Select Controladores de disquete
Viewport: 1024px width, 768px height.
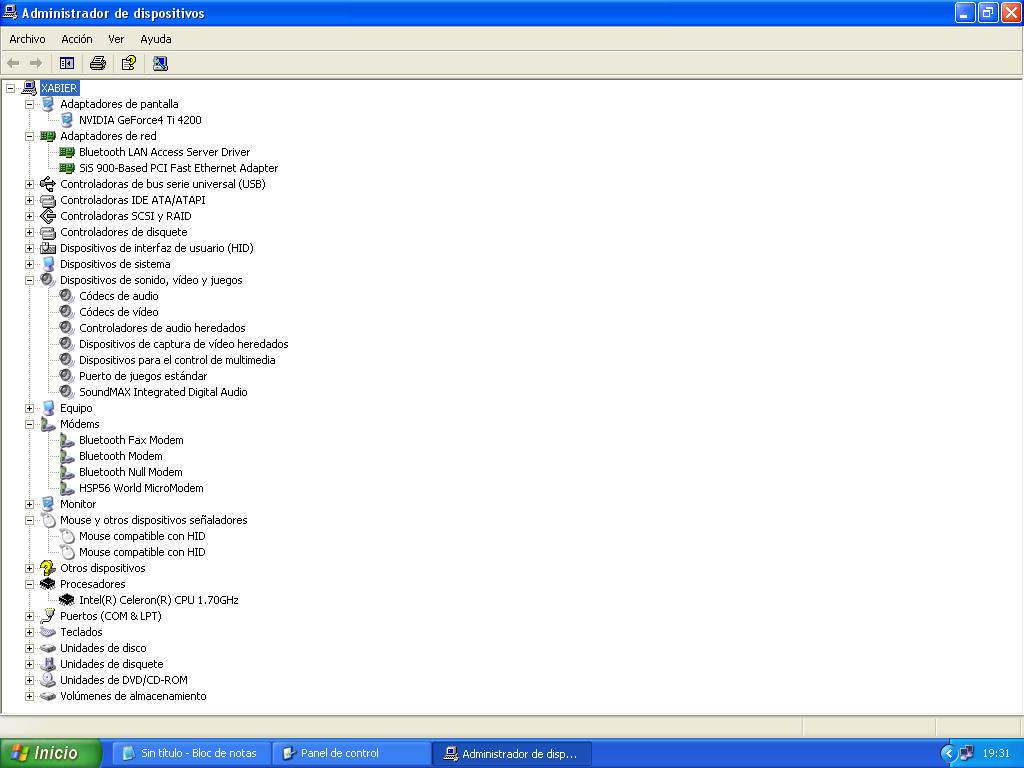click(123, 232)
